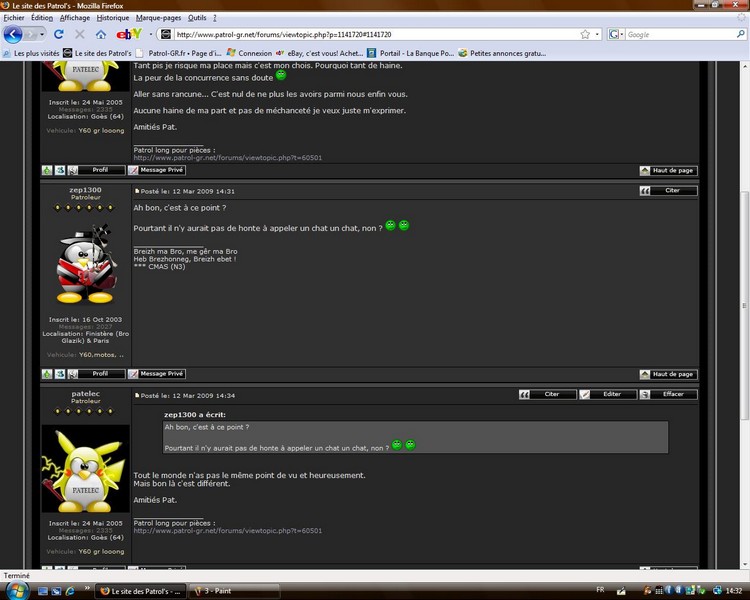Switch to the Paint taskbar window
Viewport: 750px width, 600px height.
click(234, 591)
